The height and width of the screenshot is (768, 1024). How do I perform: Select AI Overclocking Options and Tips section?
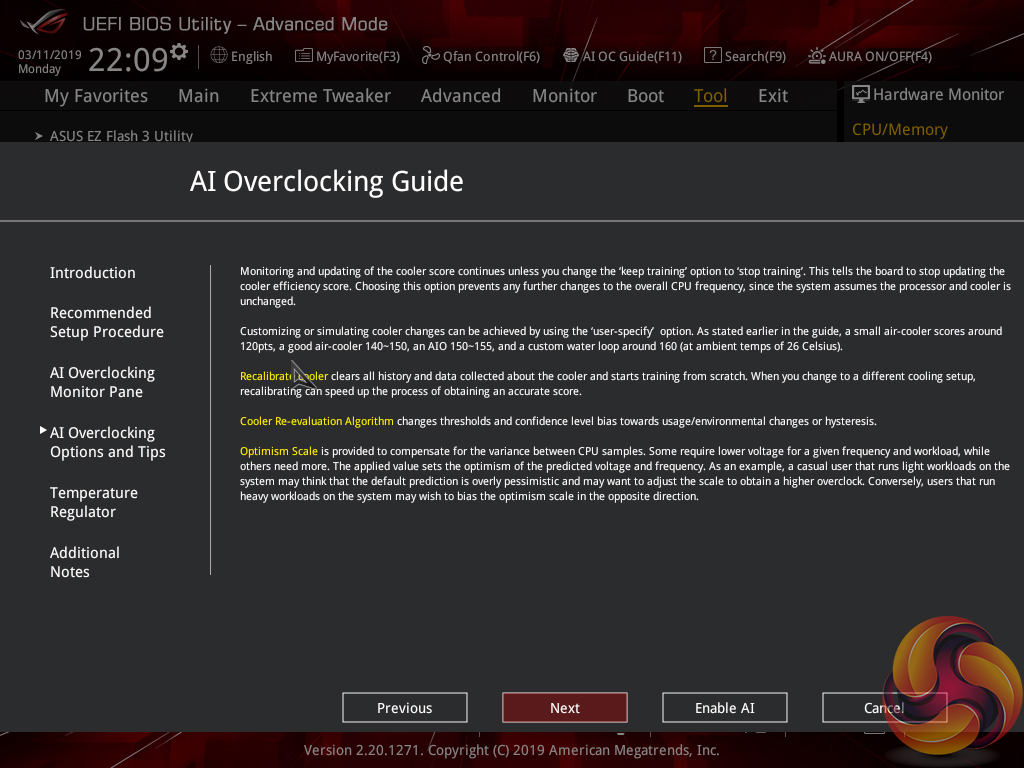click(108, 442)
